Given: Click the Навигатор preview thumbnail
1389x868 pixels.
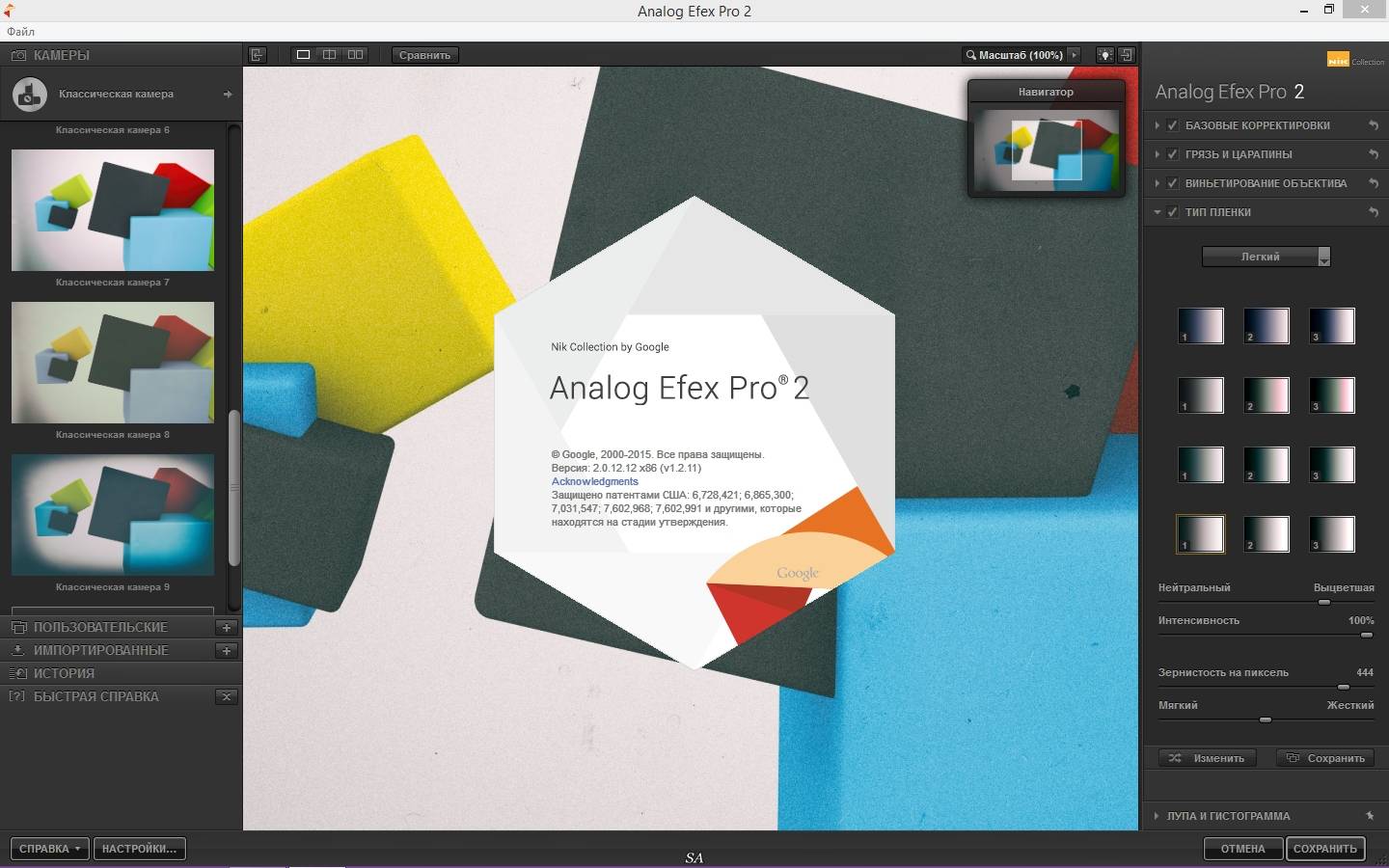Looking at the screenshot, I should tap(1047, 150).
